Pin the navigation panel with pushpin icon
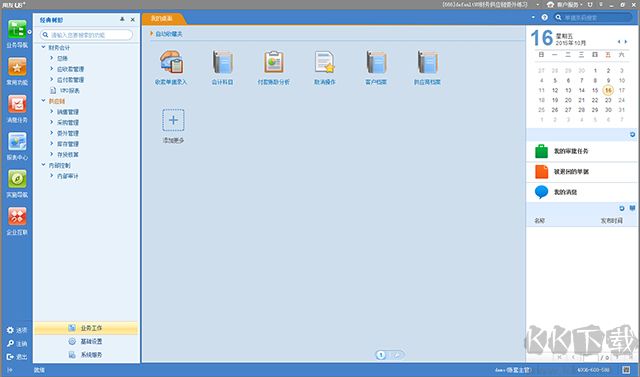640x377 pixels. point(122,20)
